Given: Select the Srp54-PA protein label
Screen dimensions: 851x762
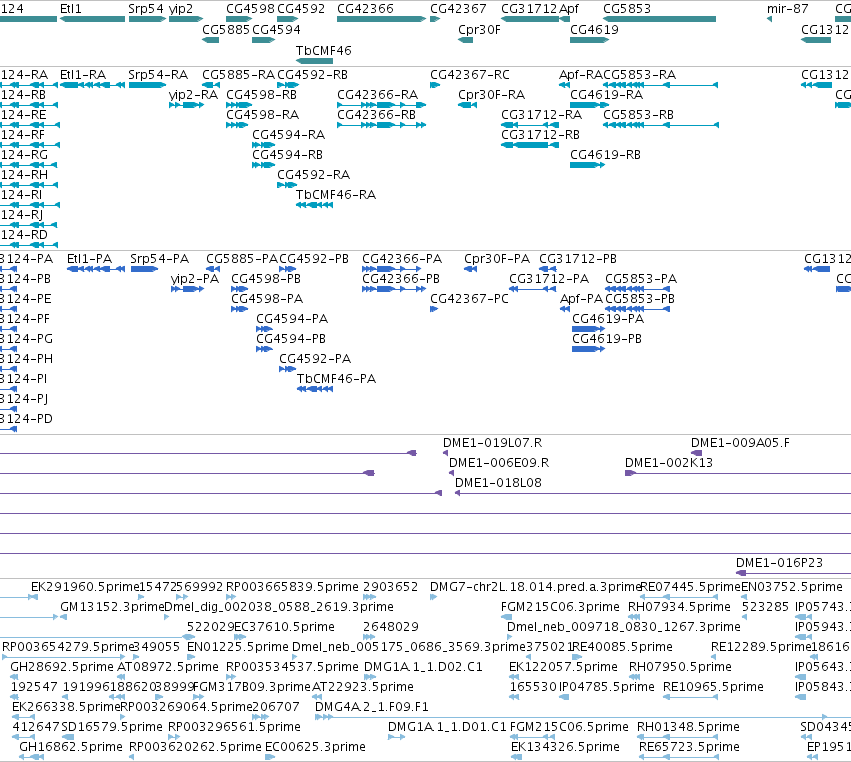Looking at the screenshot, I should tap(160, 259).
